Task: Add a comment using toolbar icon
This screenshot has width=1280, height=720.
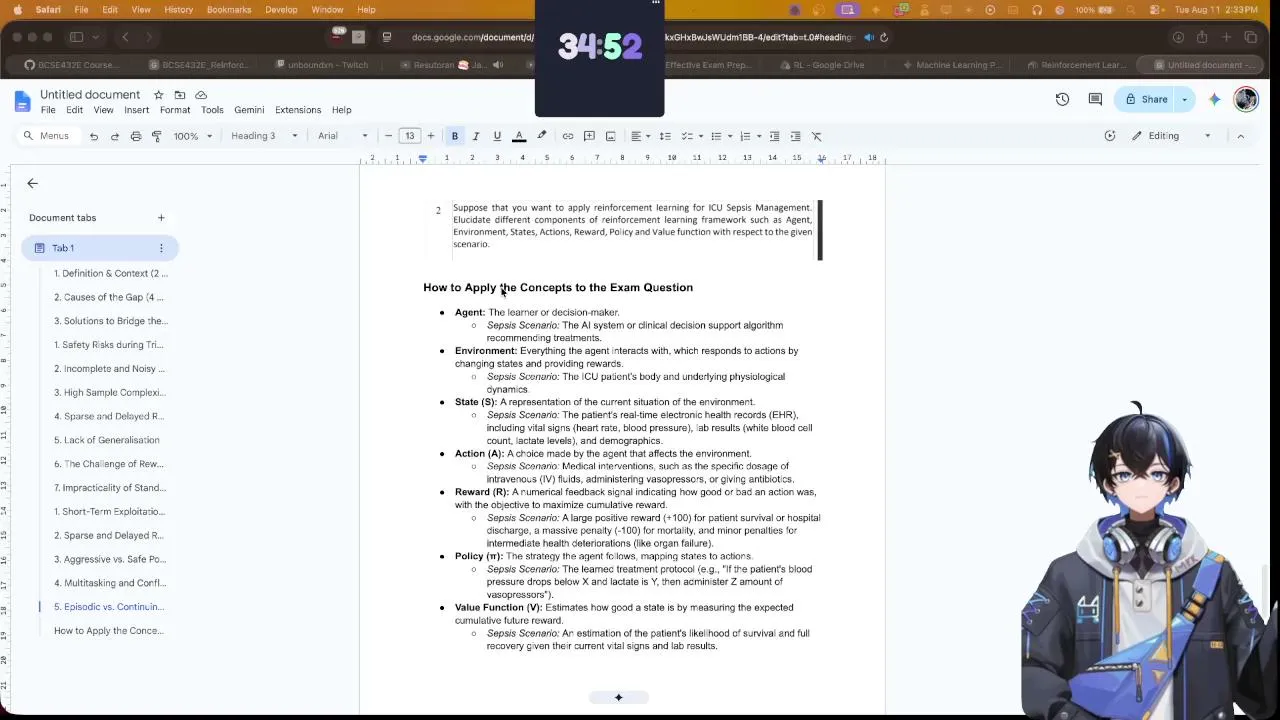Action: point(589,136)
